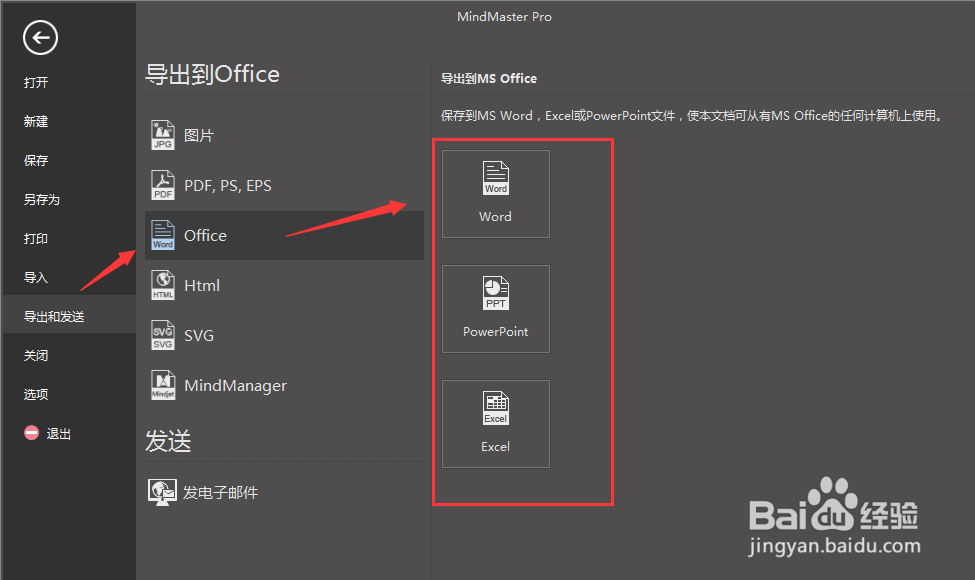Select 发电子邮件 option label
Image resolution: width=975 pixels, height=580 pixels.
point(220,493)
